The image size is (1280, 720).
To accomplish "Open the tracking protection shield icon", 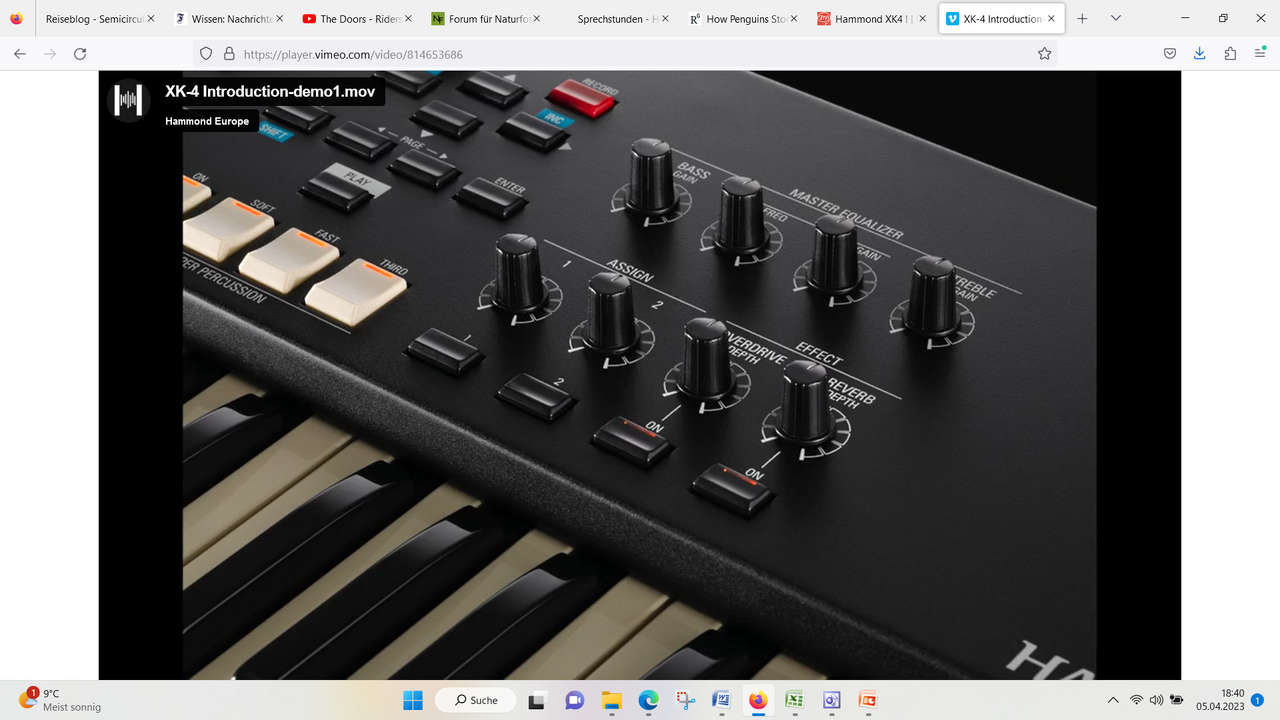I will pos(207,54).
